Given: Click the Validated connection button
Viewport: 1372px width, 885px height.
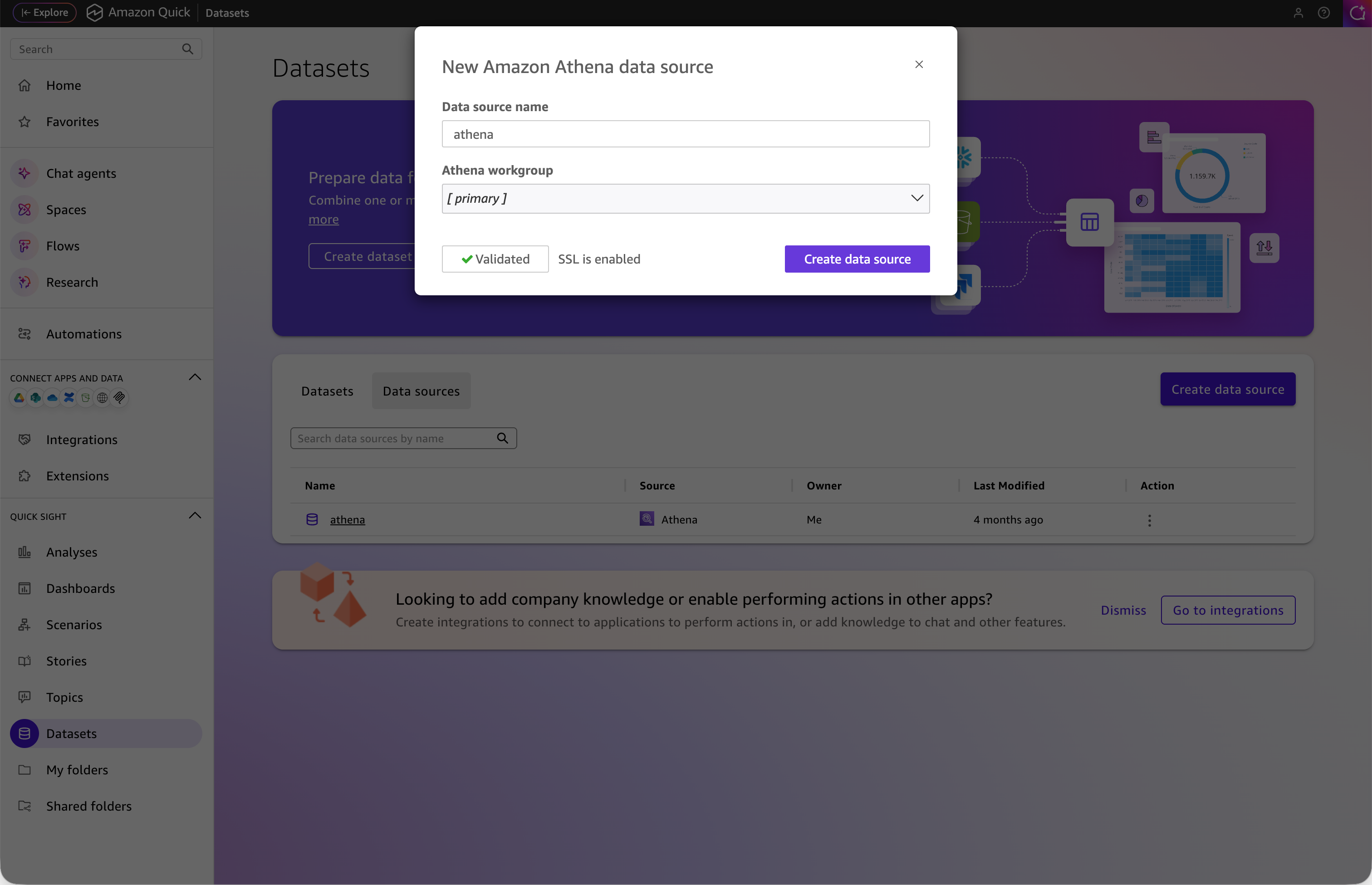Looking at the screenshot, I should [x=495, y=259].
